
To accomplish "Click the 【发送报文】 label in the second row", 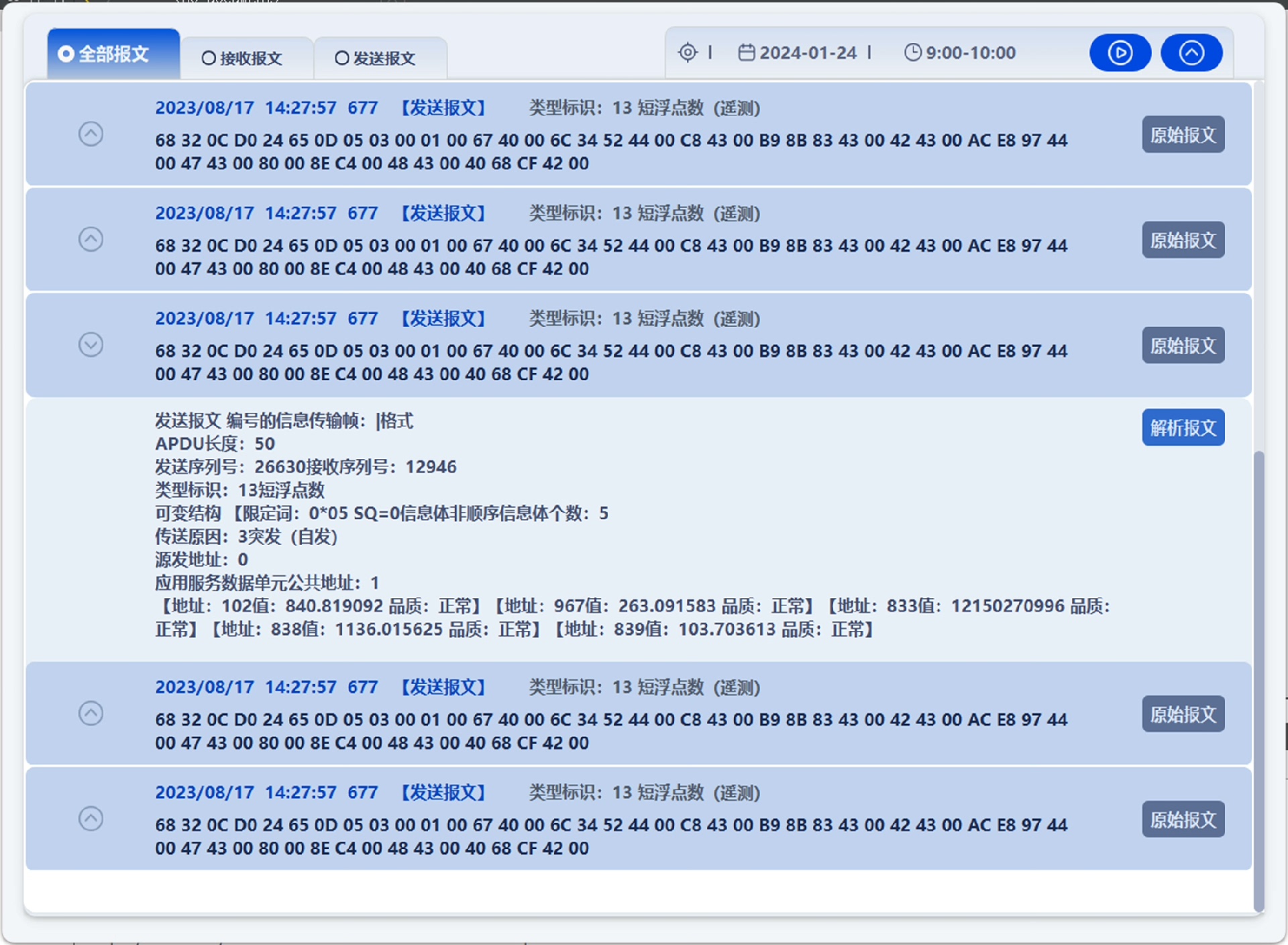I will coord(443,213).
